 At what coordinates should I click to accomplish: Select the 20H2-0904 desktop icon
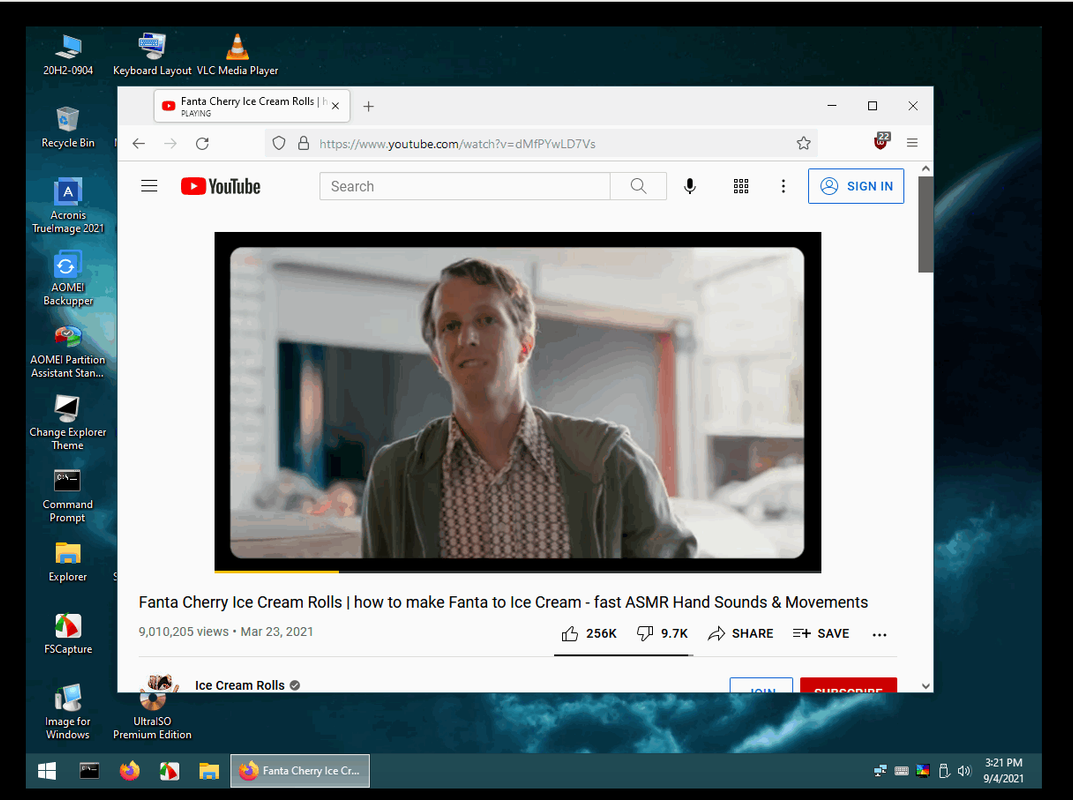coord(68,55)
